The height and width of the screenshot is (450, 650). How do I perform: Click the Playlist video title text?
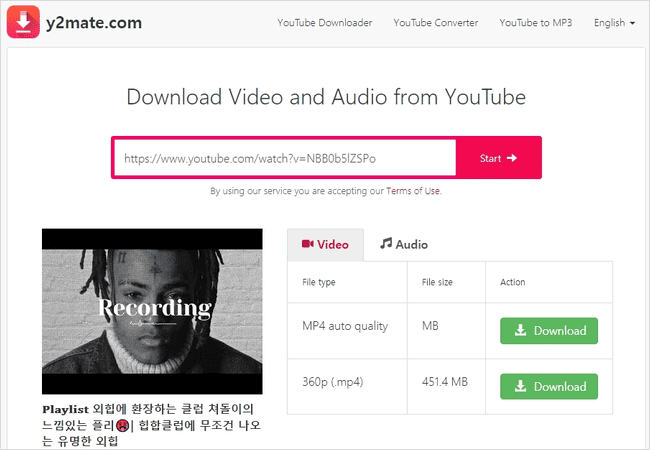coord(151,425)
